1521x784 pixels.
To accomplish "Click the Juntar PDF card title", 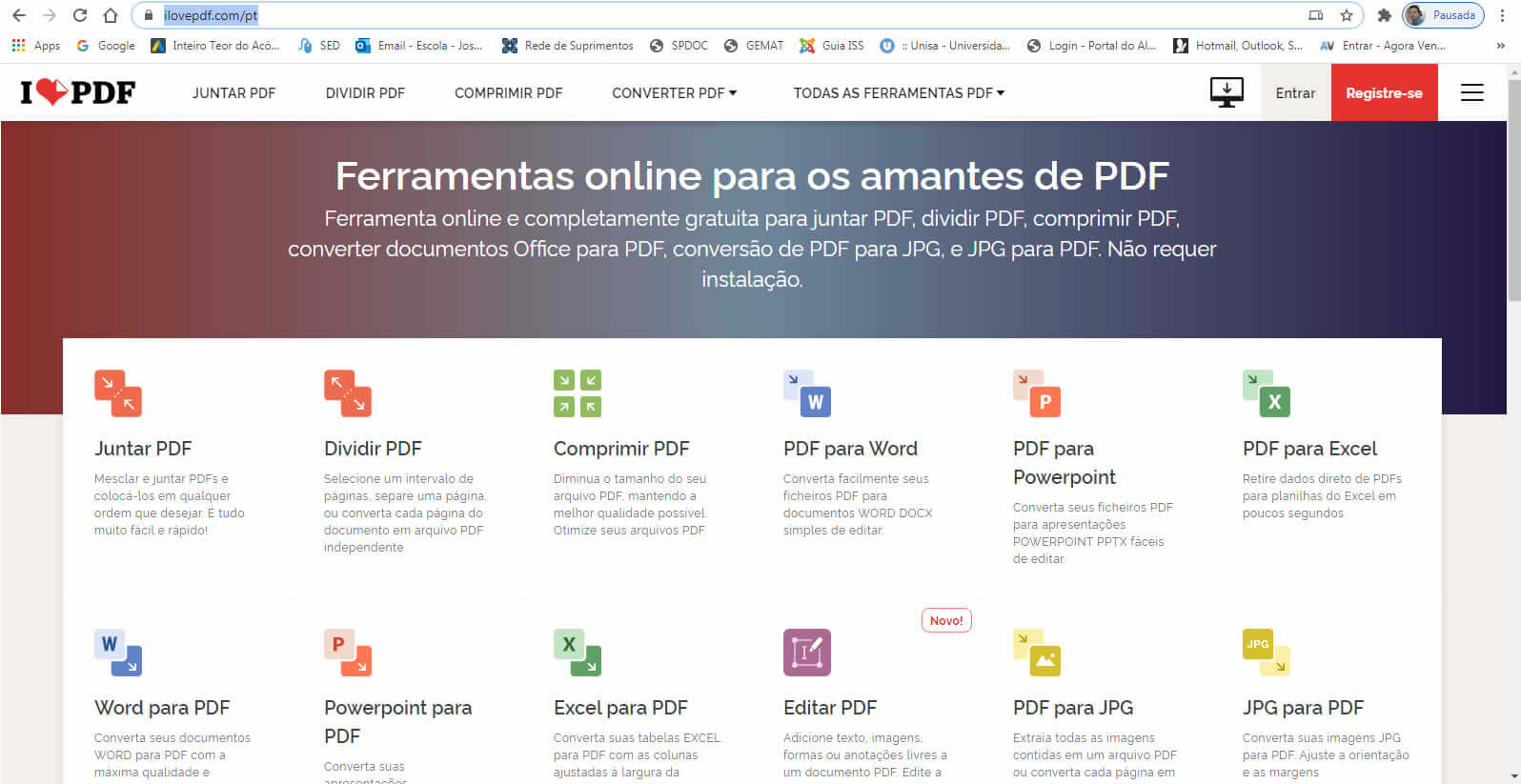I will pos(143,449).
